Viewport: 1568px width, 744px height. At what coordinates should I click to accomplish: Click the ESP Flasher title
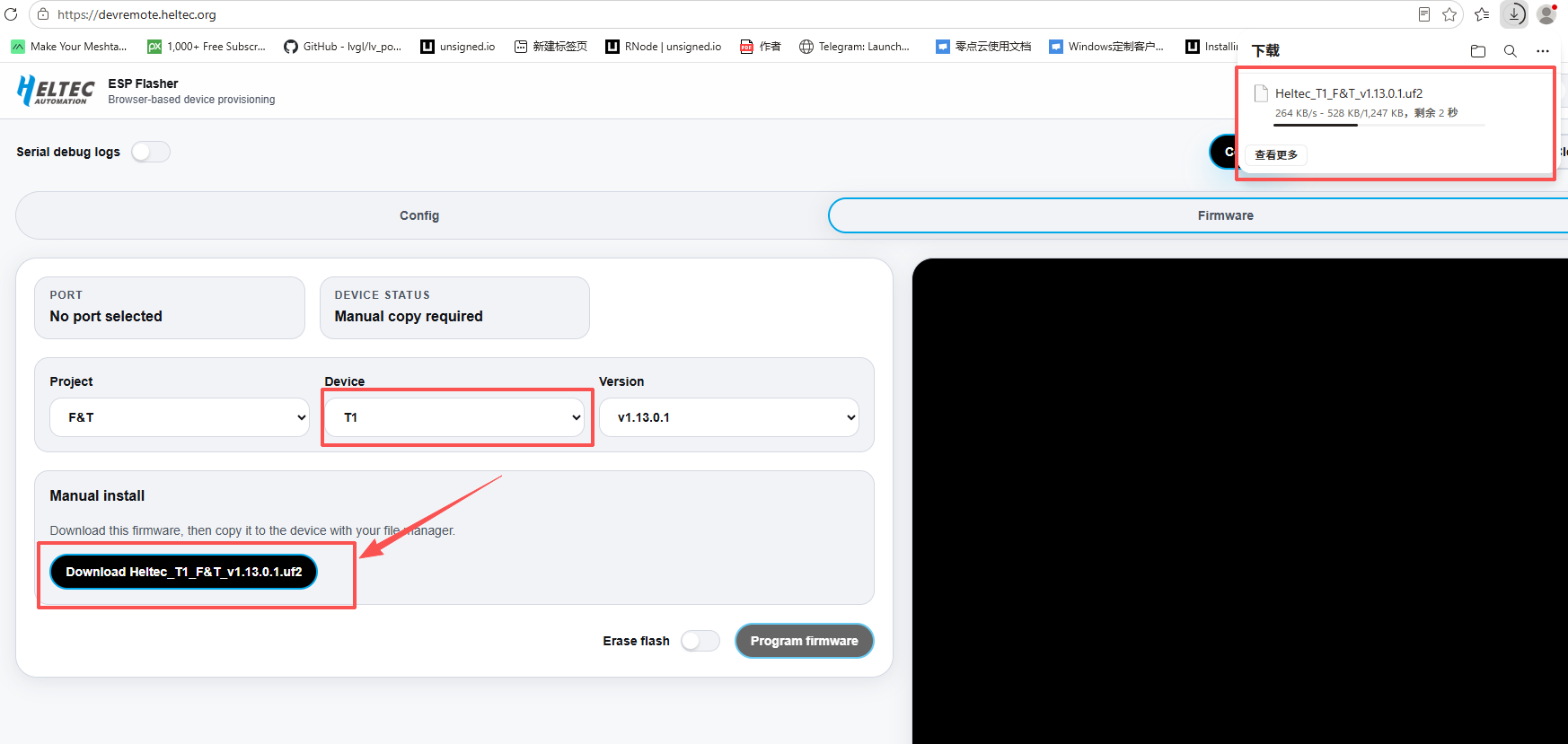pyautogui.click(x=144, y=83)
